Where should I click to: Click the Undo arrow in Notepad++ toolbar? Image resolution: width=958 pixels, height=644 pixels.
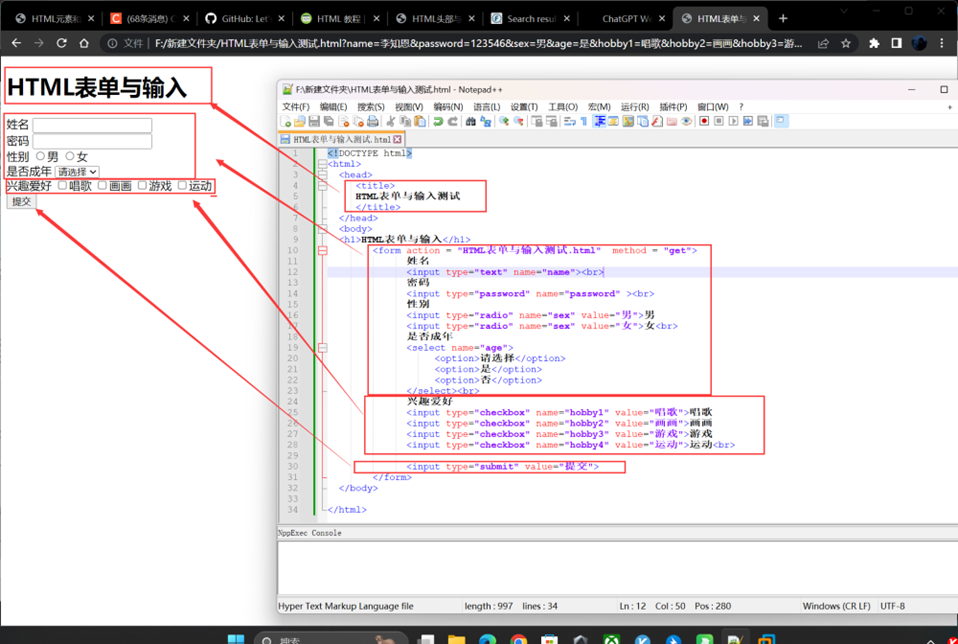[x=438, y=121]
